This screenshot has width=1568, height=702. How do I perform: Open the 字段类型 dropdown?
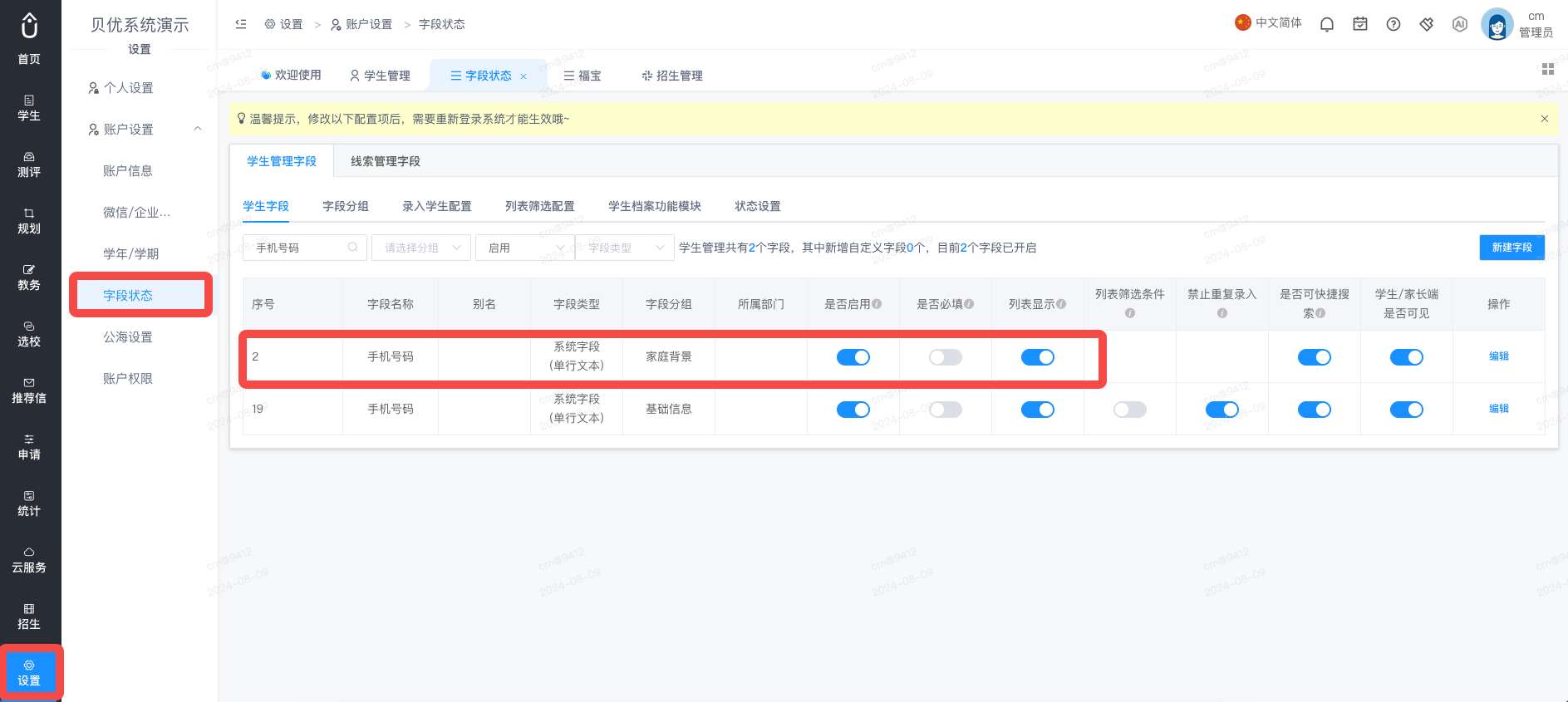click(x=624, y=248)
